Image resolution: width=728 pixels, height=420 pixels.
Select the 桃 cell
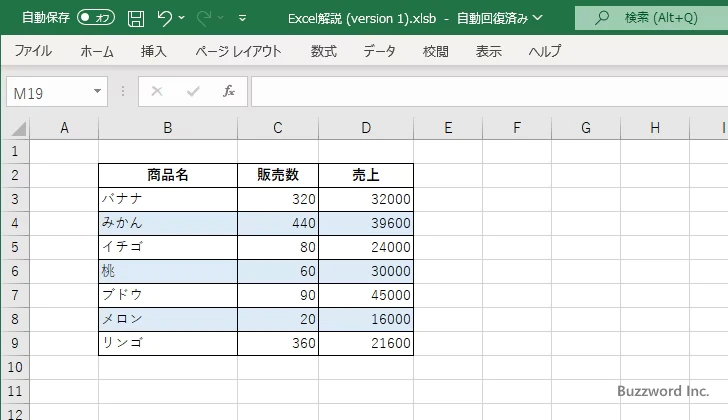[x=168, y=271]
